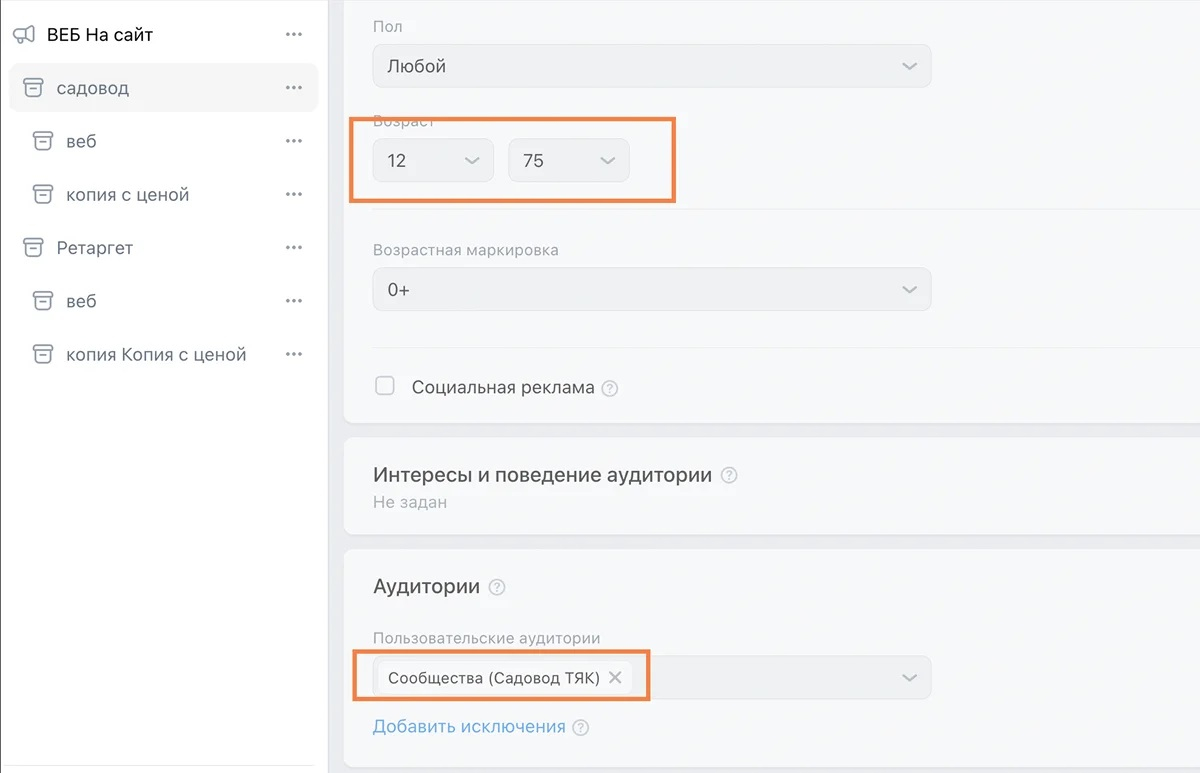Viewport: 1200px width, 773px height.
Task: Click megaphone icon next to ВЕБ На сайт
Action: [x=24, y=35]
